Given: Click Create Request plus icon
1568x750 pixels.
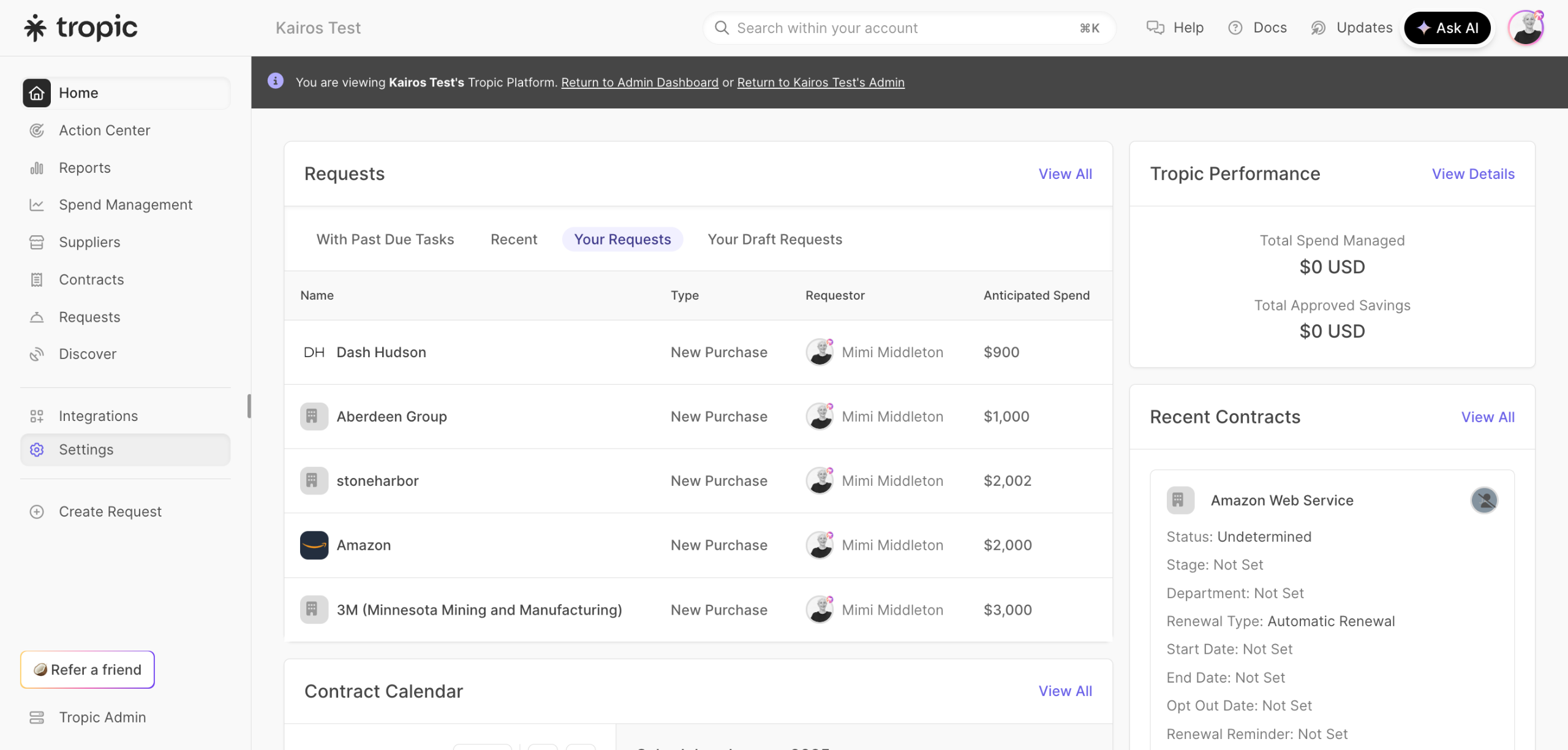Looking at the screenshot, I should pos(37,512).
